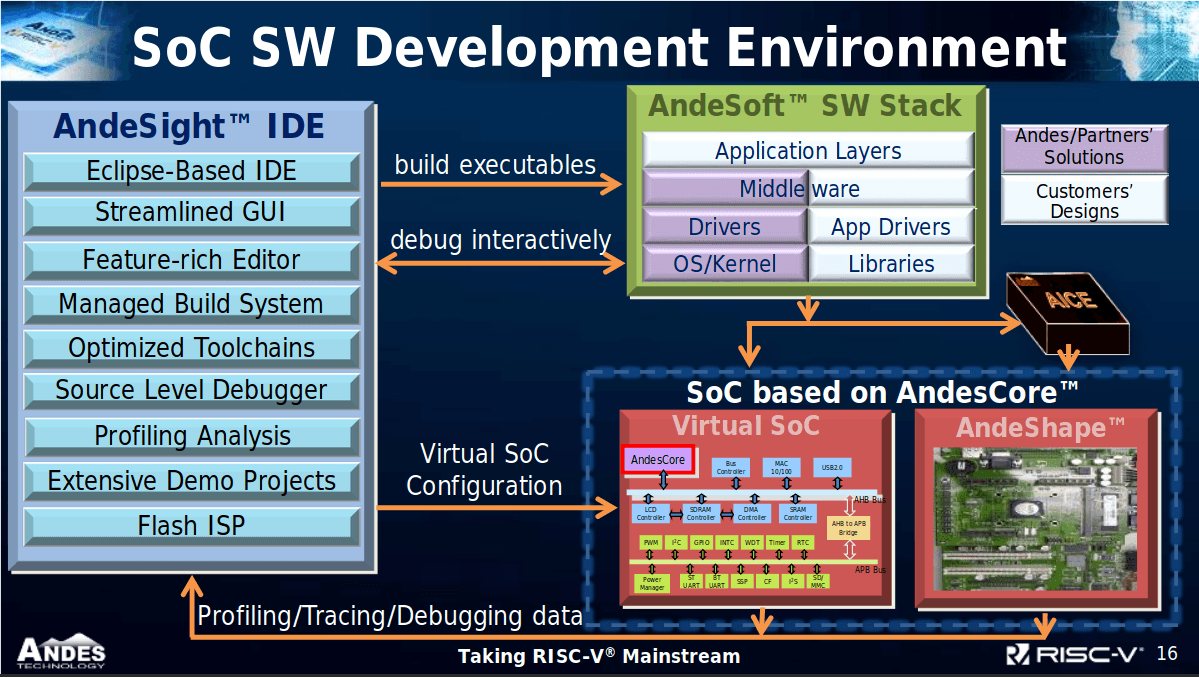This screenshot has height=677, width=1199.
Task: Select the Flash ISP box
Action: click(x=191, y=526)
